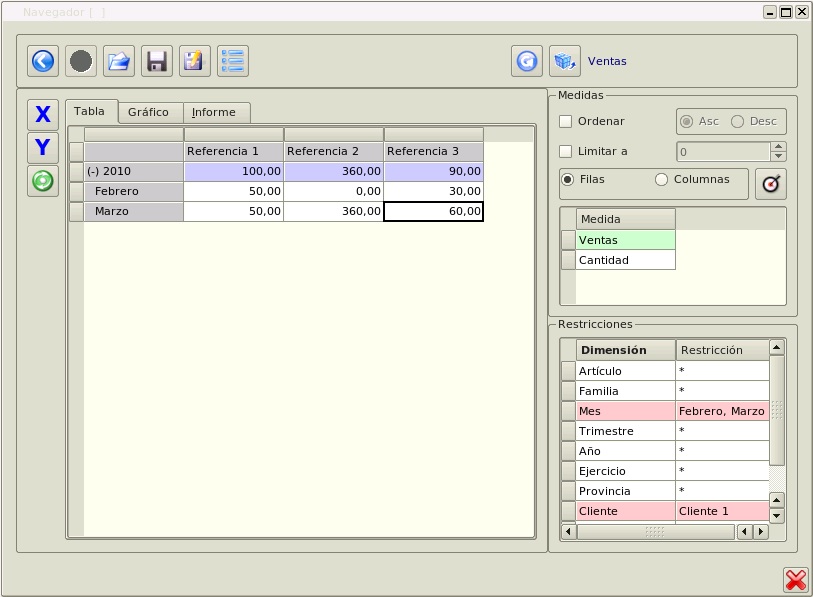Click the green swap axes icon

(43, 181)
